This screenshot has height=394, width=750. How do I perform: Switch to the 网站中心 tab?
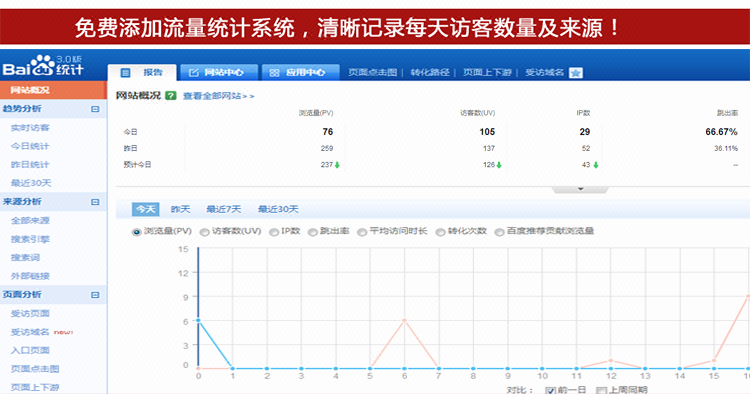point(219,73)
